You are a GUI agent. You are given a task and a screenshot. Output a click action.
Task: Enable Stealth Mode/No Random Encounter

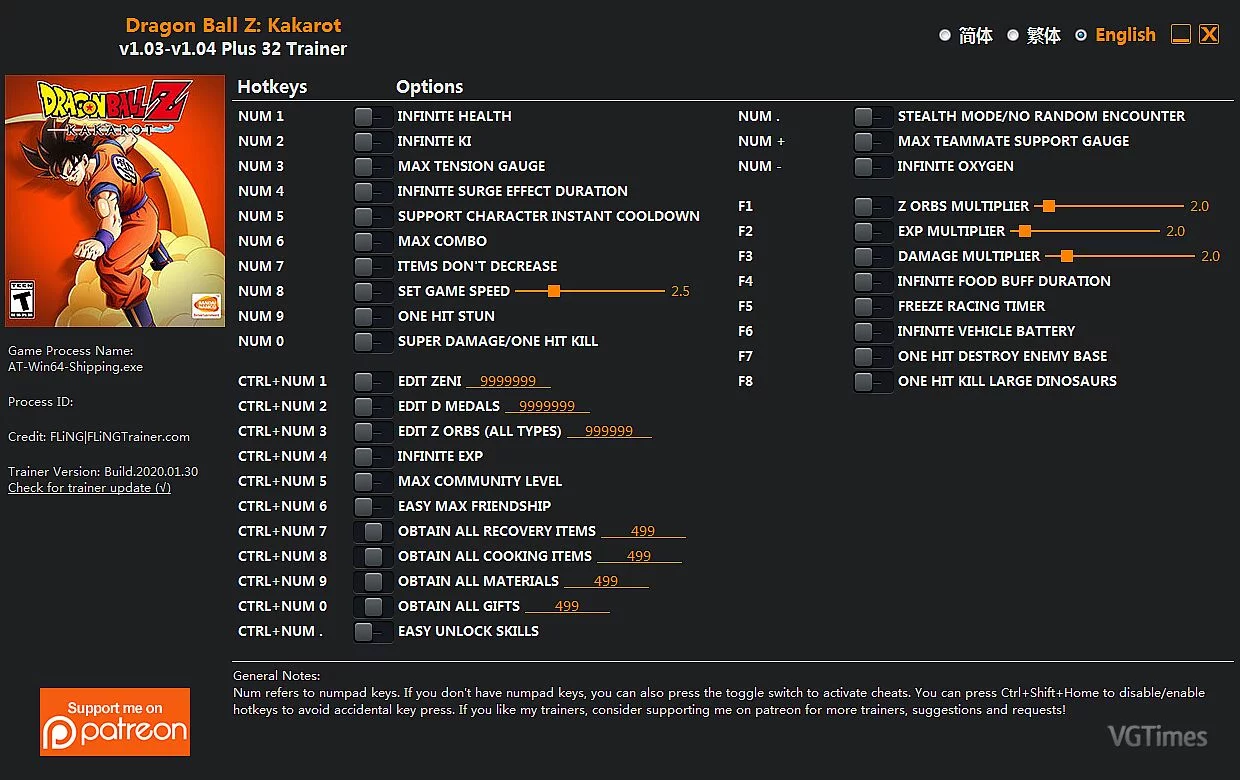pos(872,116)
